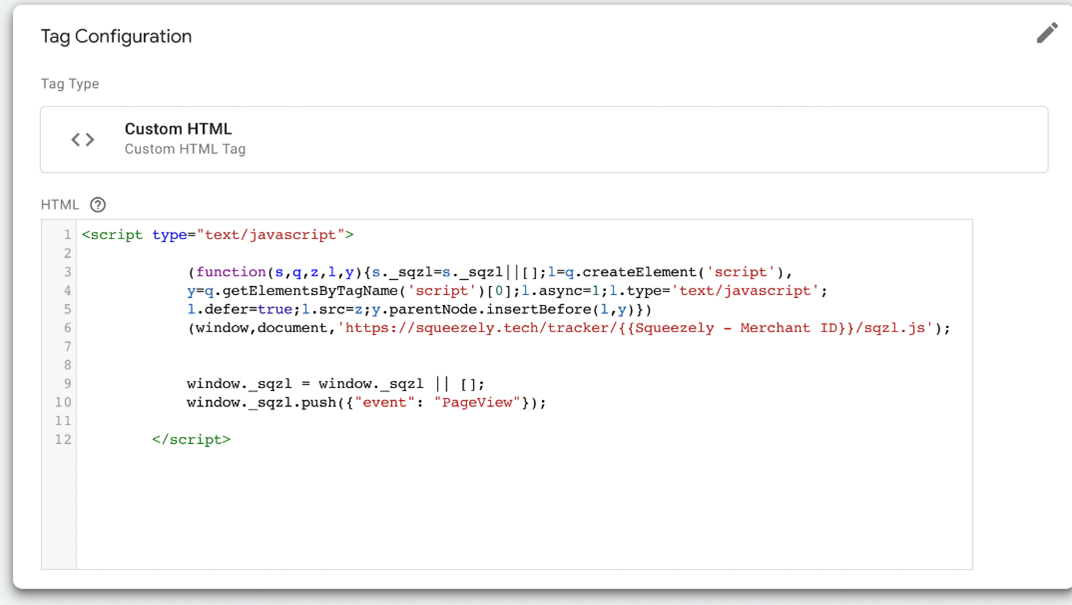
Task: Select the Custom HTML angle-brackets icon
Action: [x=82, y=139]
